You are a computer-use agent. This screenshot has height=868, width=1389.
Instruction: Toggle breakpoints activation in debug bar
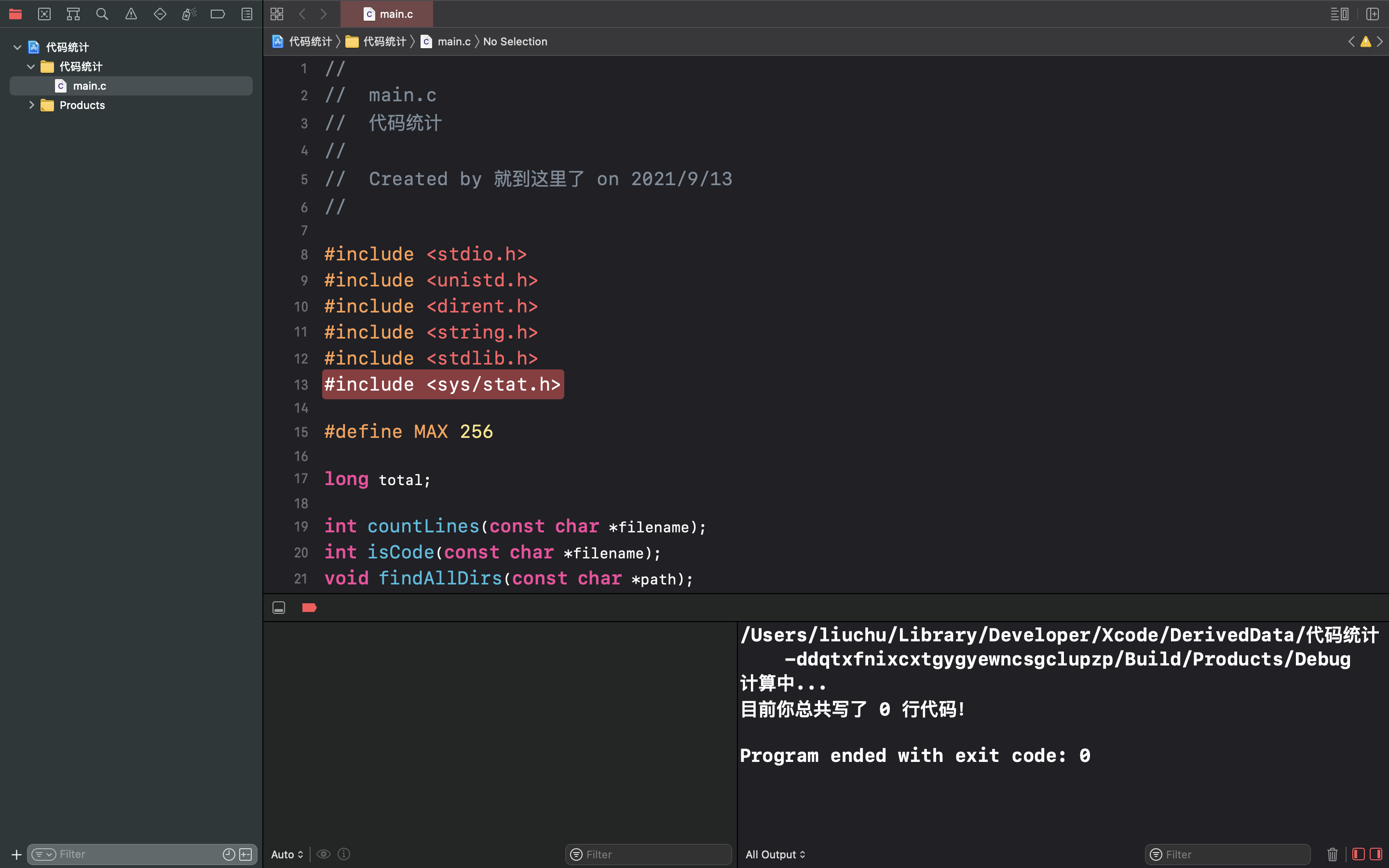pos(309,608)
